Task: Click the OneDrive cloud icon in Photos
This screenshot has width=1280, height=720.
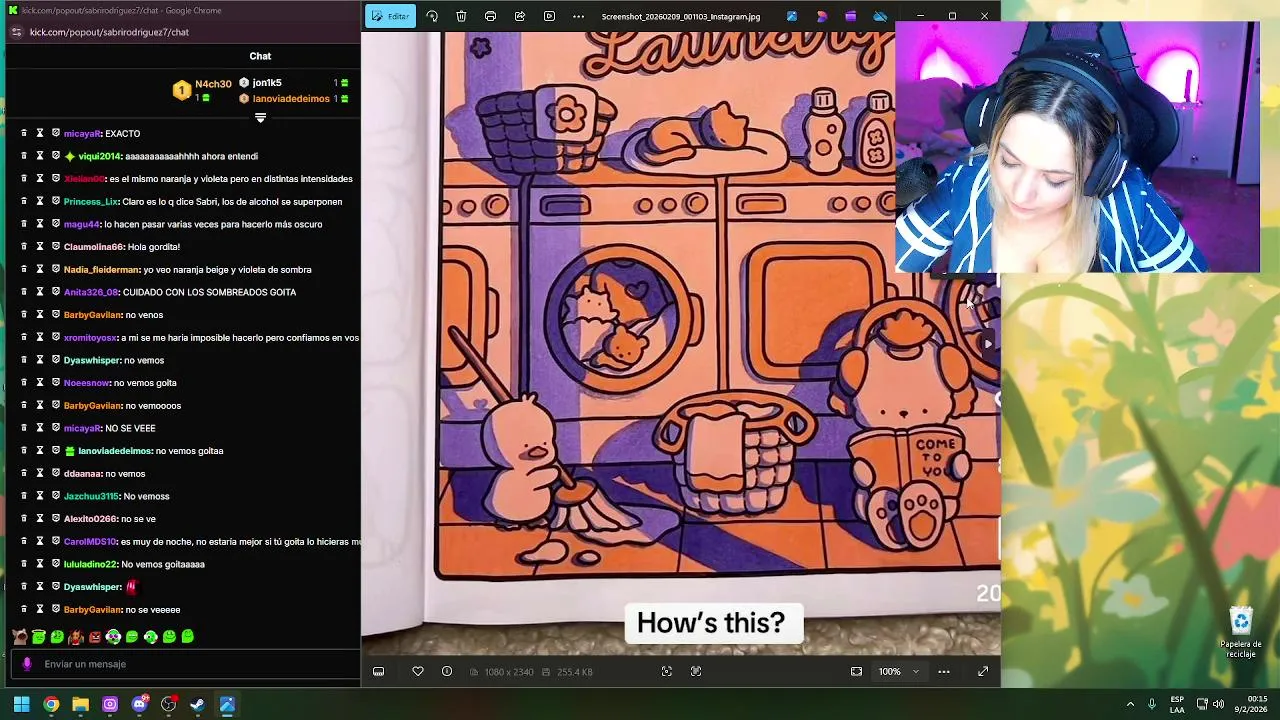Action: click(x=880, y=16)
